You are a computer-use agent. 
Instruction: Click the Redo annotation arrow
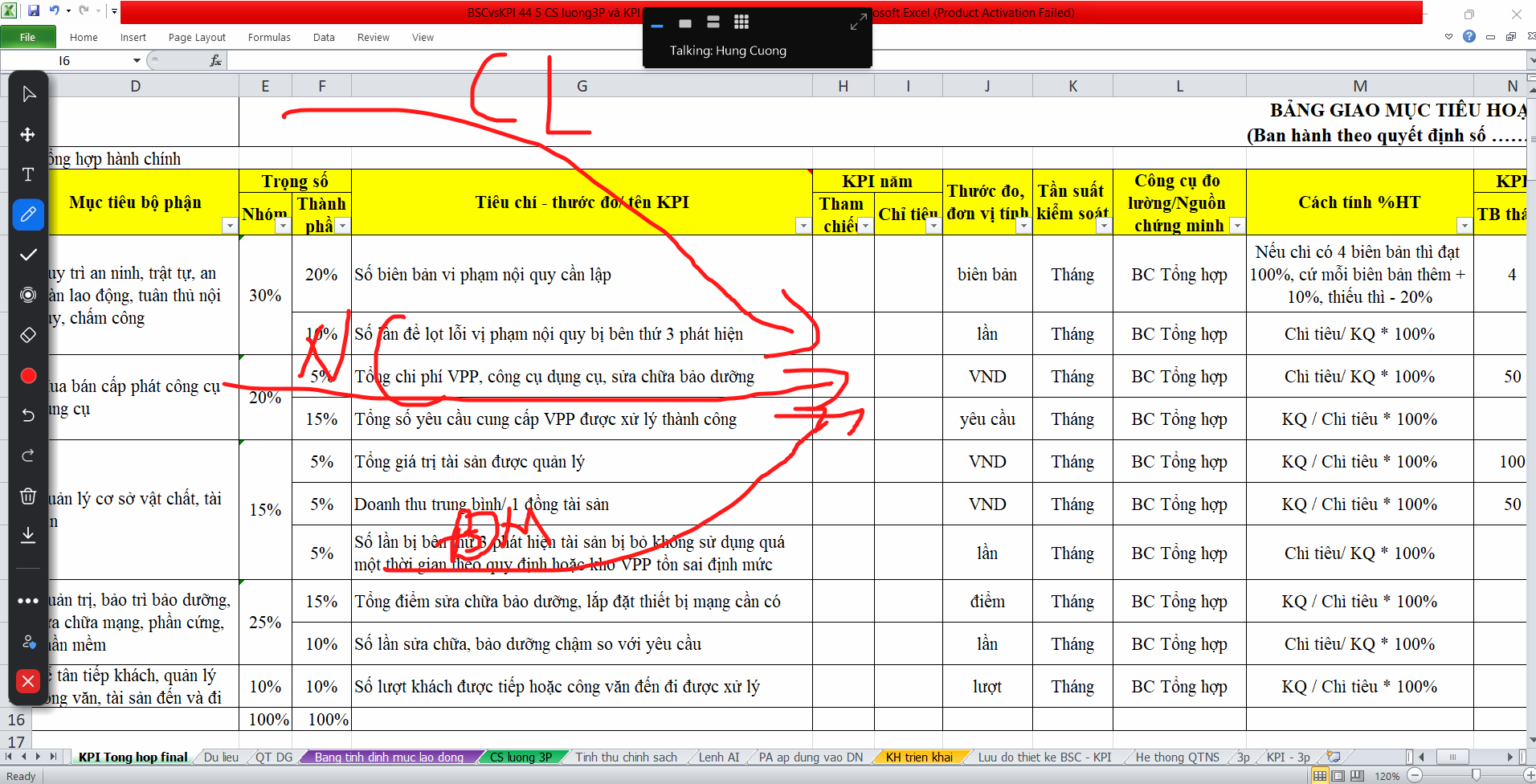coord(28,455)
